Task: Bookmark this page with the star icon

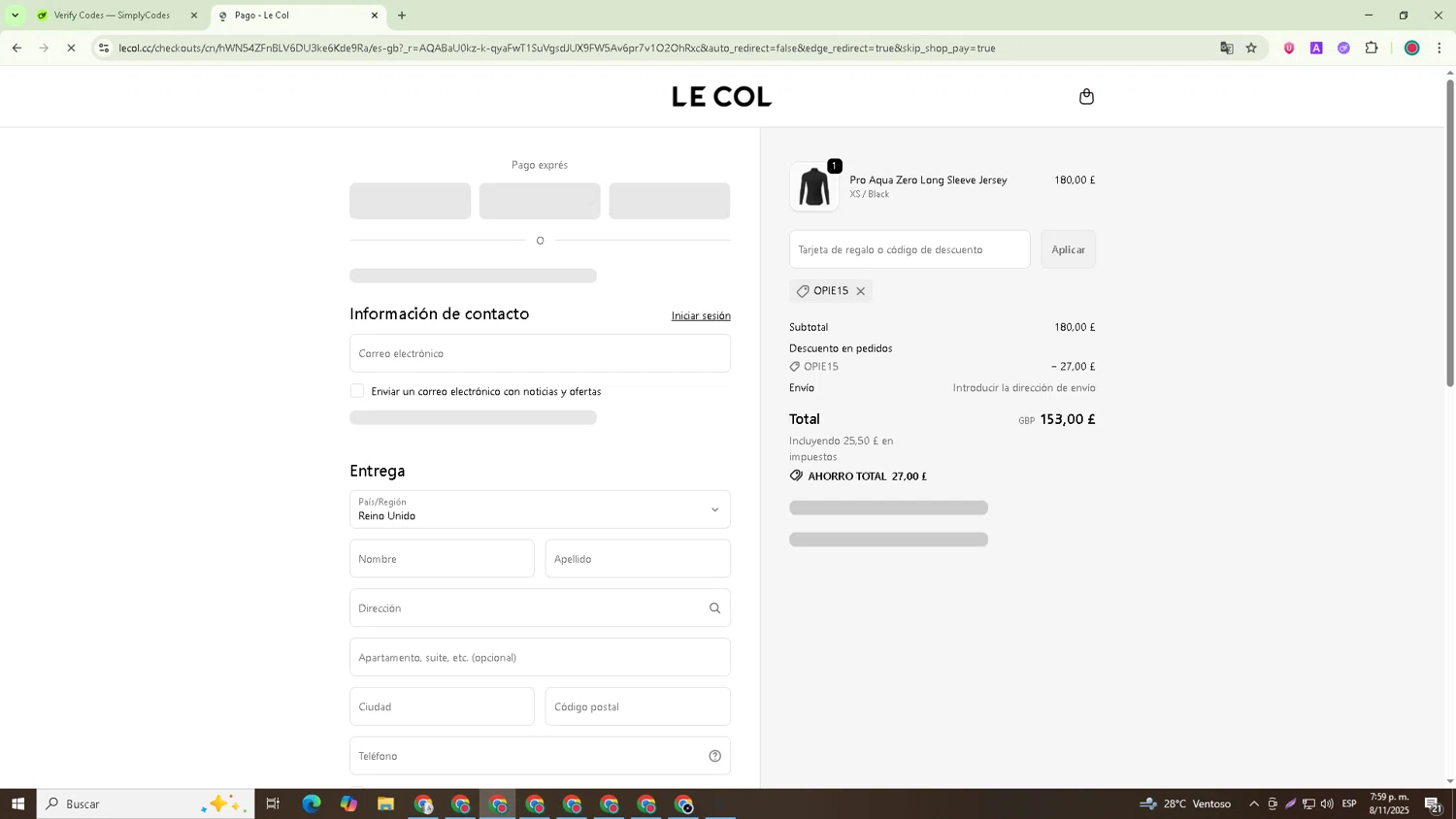Action: coord(1251,48)
